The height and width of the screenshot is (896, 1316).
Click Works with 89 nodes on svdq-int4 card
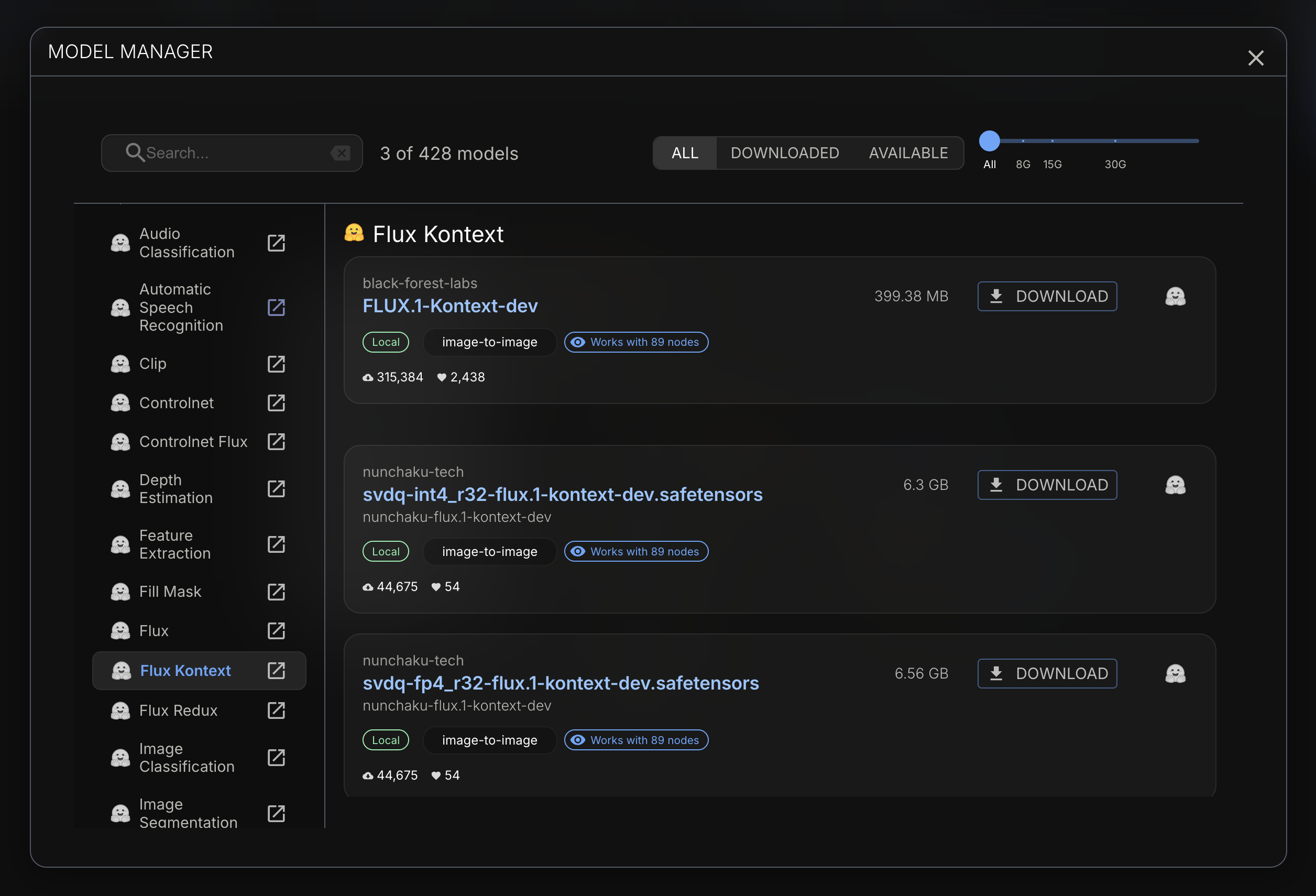pyautogui.click(x=636, y=552)
